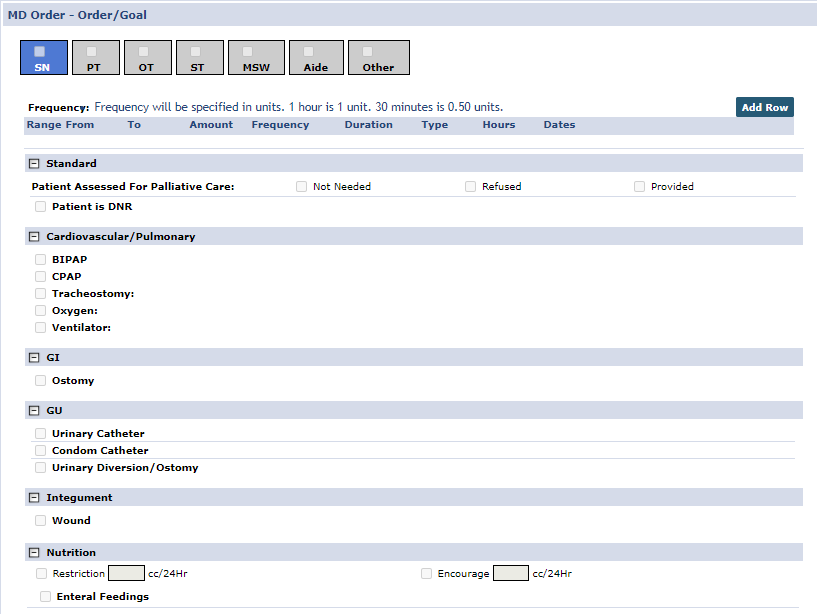Screen dimensions: 817x614
Task: Select the Other discipline button
Action: [378, 57]
